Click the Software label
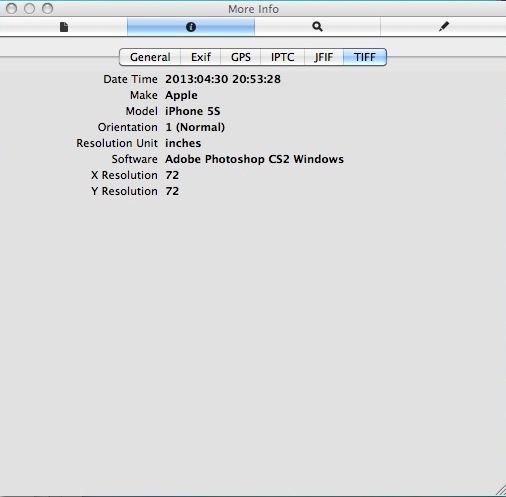506x497 pixels. pyautogui.click(x=134, y=159)
